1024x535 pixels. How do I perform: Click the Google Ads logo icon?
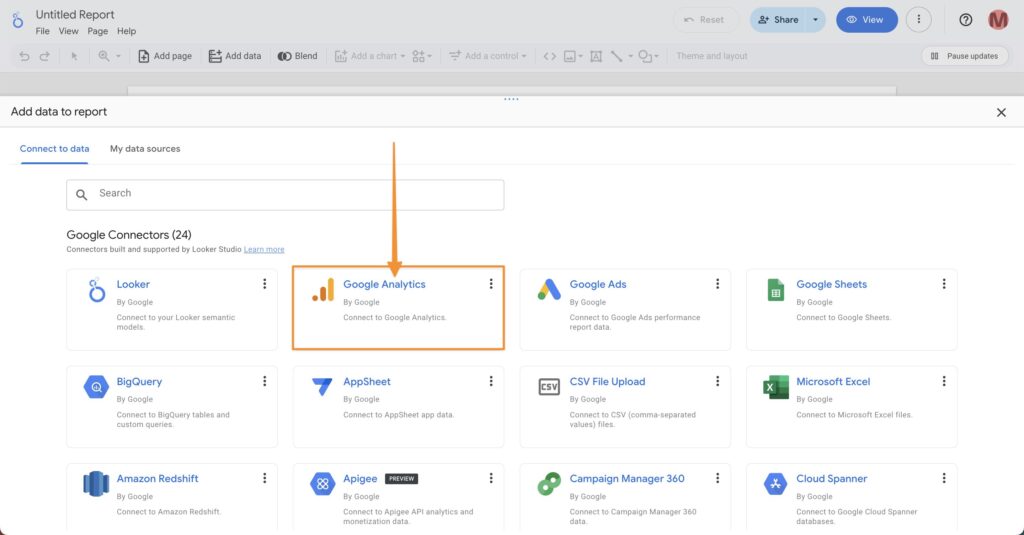click(549, 289)
